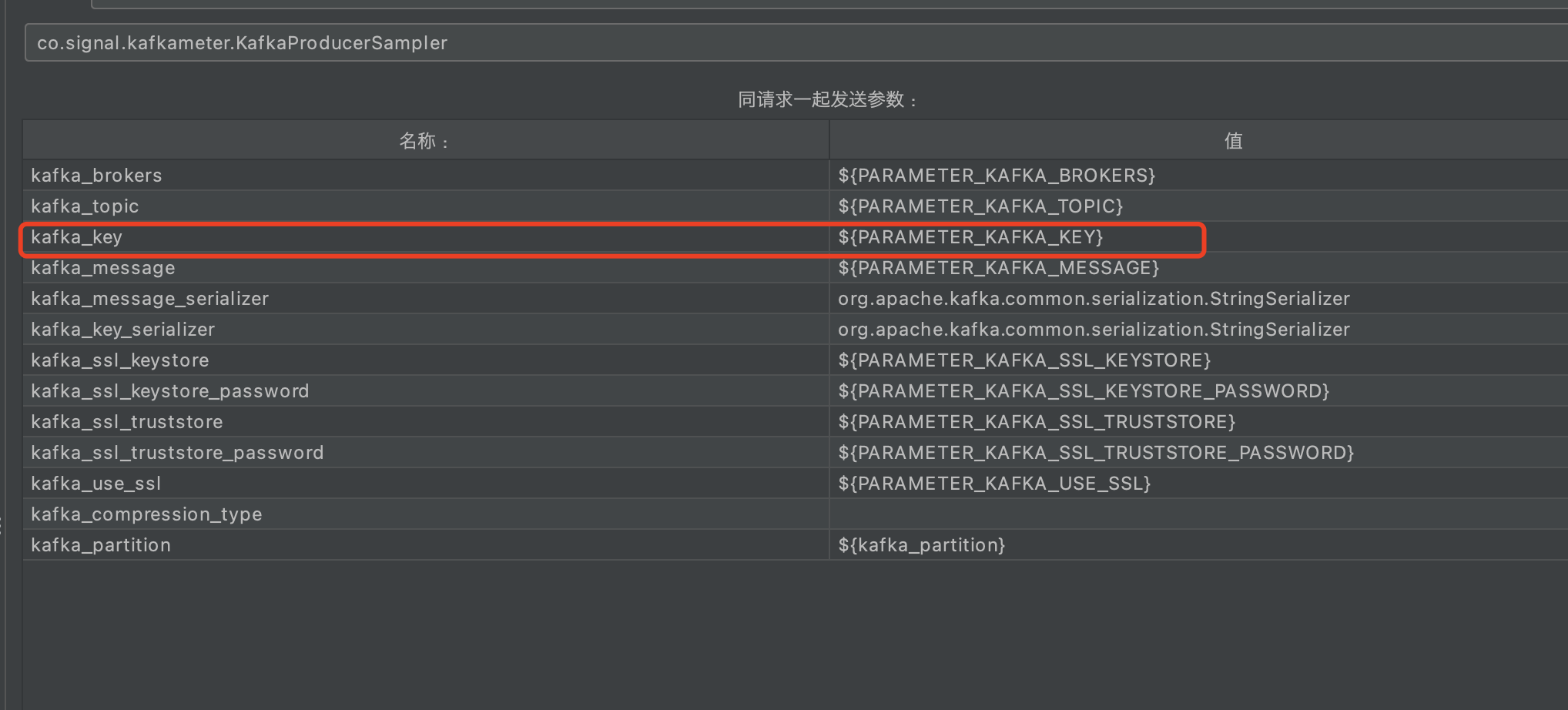Screen dimensions: 1568x710
Task: Select the kafka_key_serializer name cell
Action: click(x=426, y=330)
